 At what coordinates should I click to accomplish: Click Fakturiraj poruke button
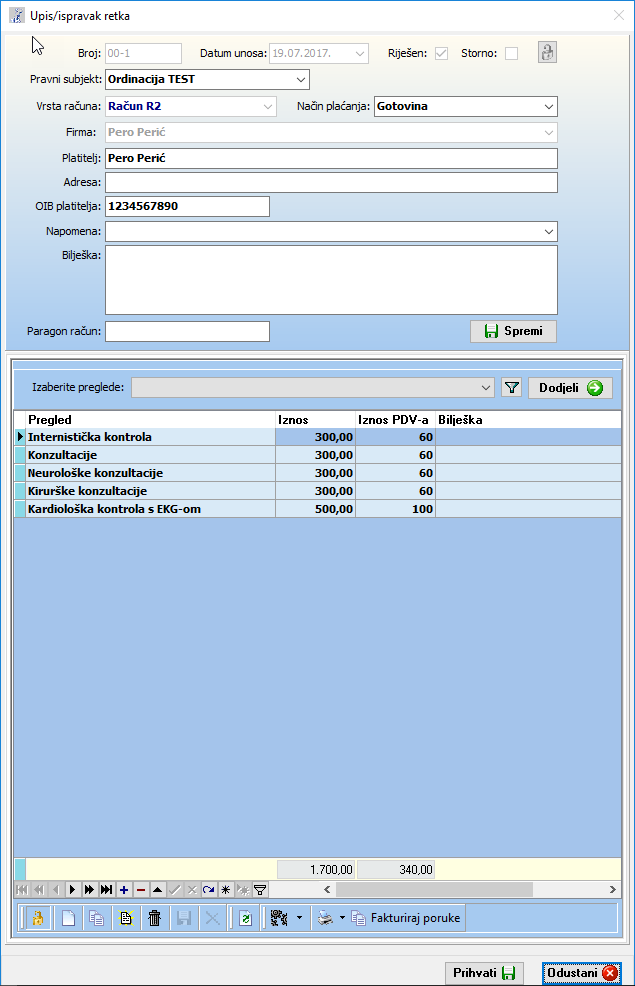(407, 918)
